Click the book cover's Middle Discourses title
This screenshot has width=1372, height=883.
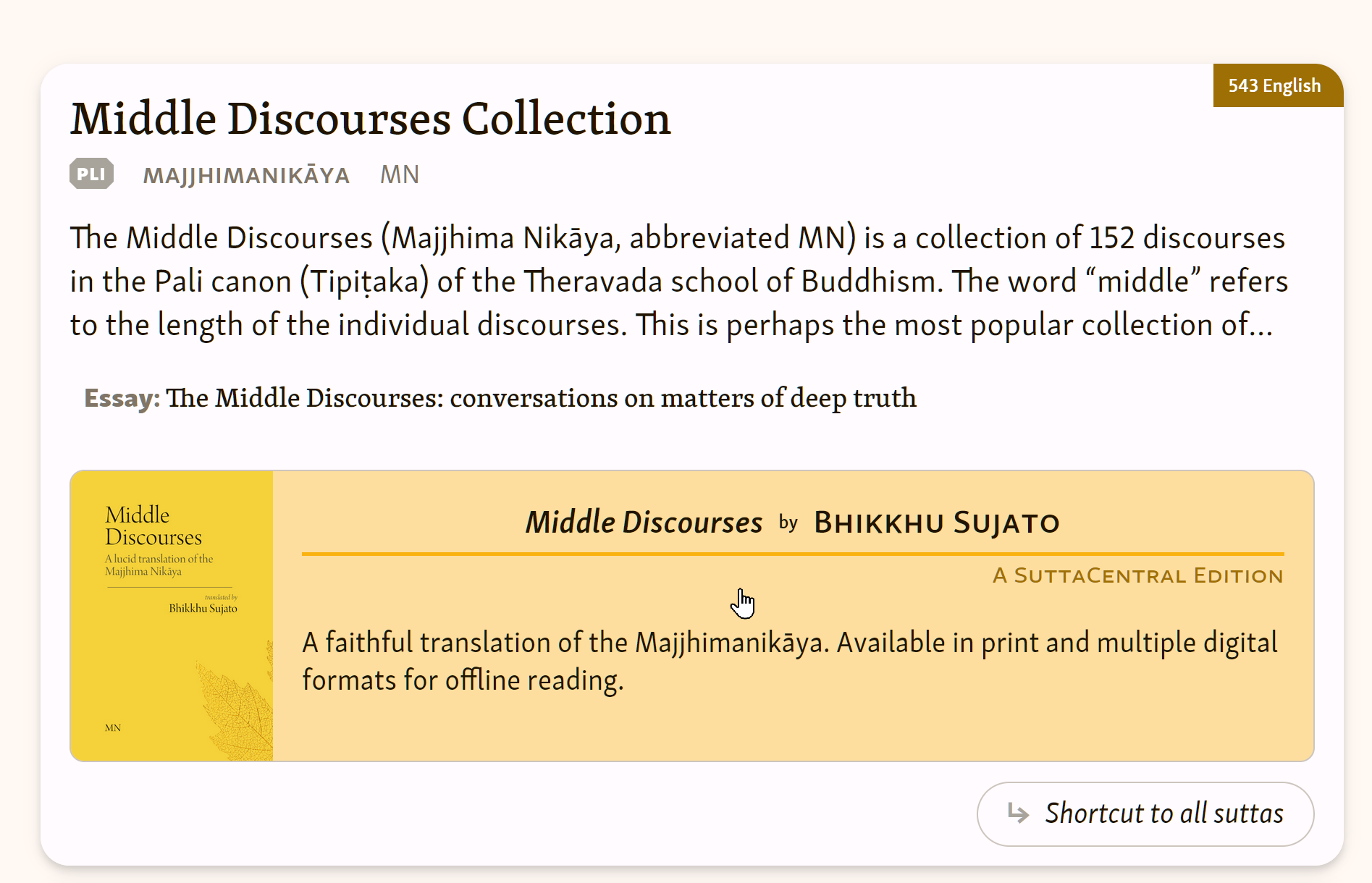coord(153,526)
